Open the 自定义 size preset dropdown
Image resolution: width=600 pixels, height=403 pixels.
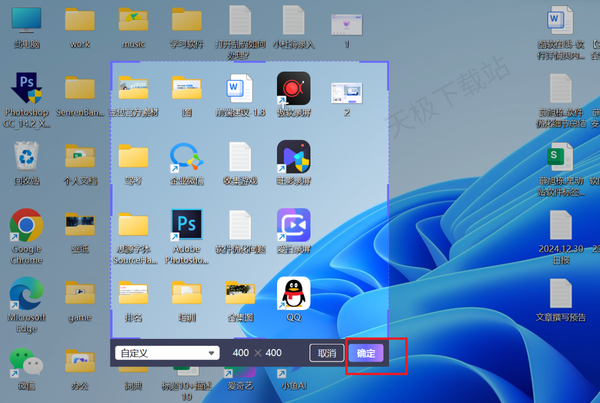(167, 353)
